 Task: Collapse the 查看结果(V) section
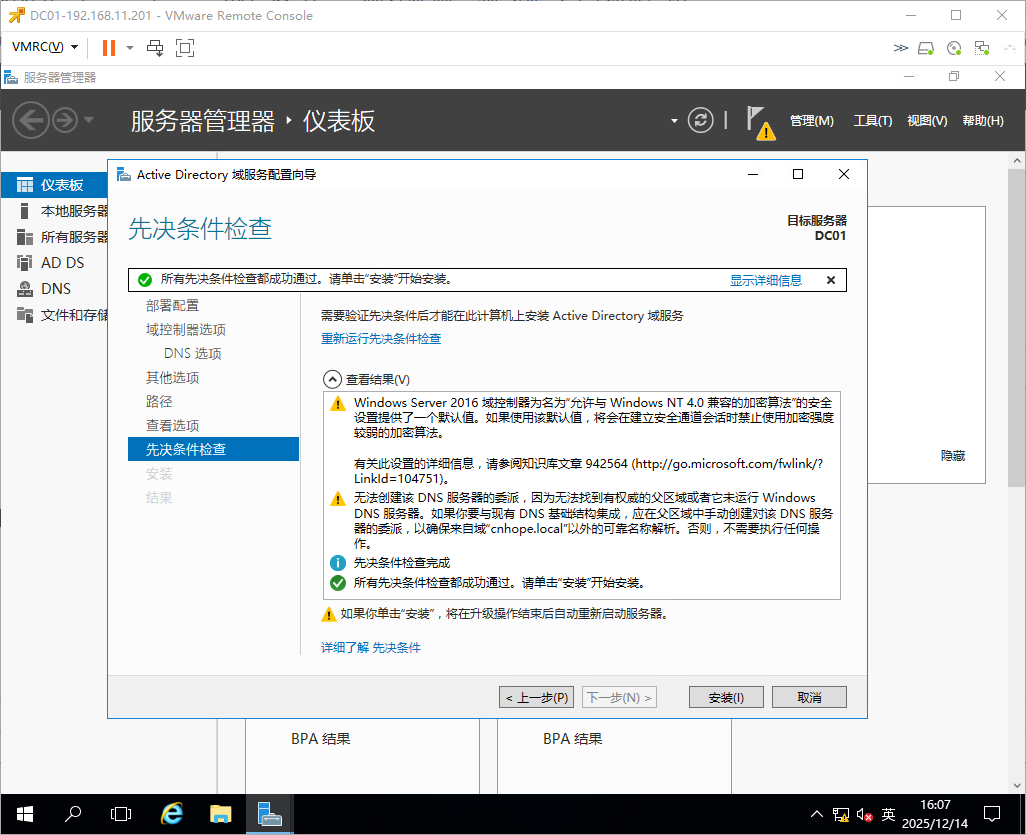pyautogui.click(x=332, y=380)
